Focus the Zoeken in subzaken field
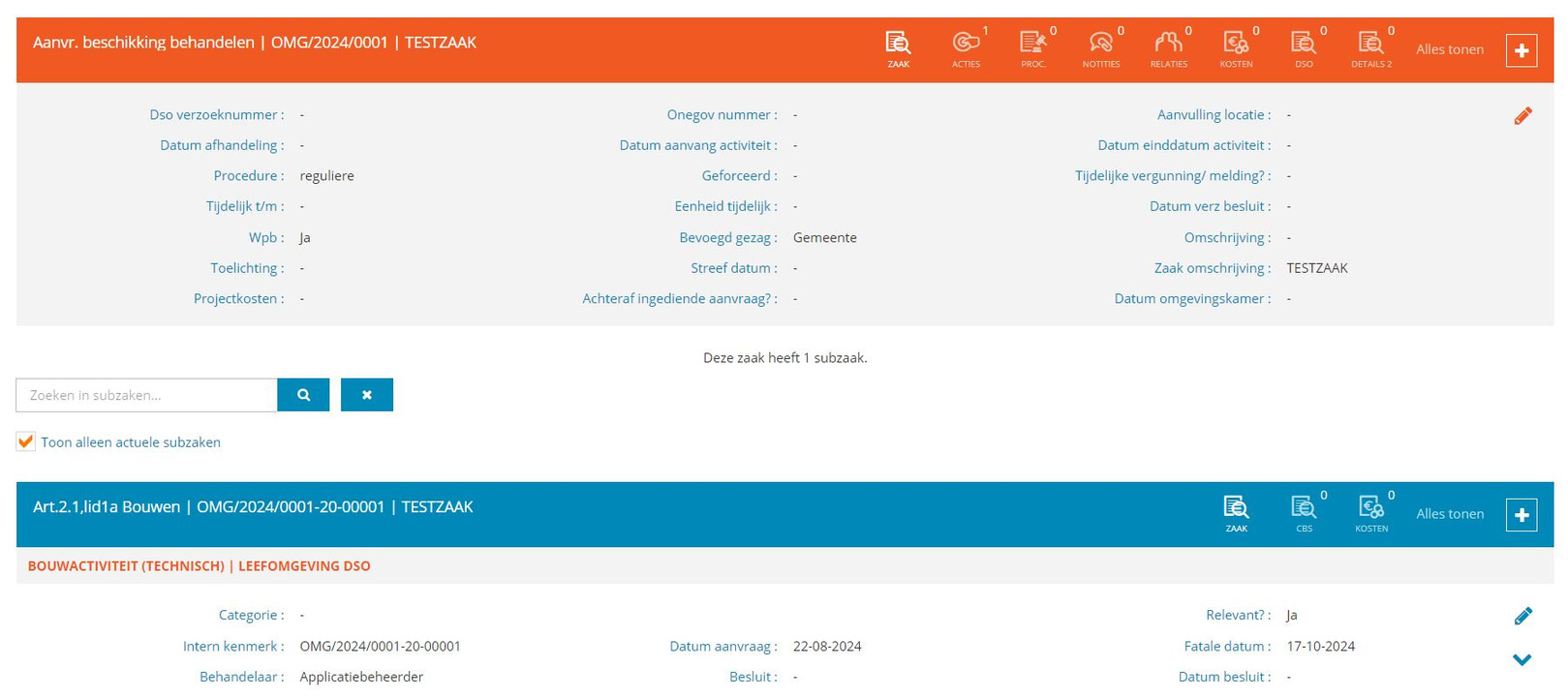The height and width of the screenshot is (698, 1568). pos(146,395)
